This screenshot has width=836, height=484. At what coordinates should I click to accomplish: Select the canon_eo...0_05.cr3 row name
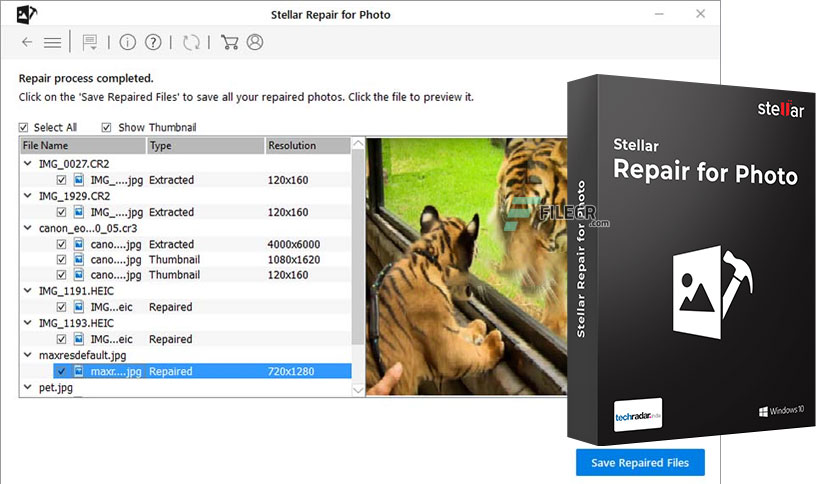88,228
